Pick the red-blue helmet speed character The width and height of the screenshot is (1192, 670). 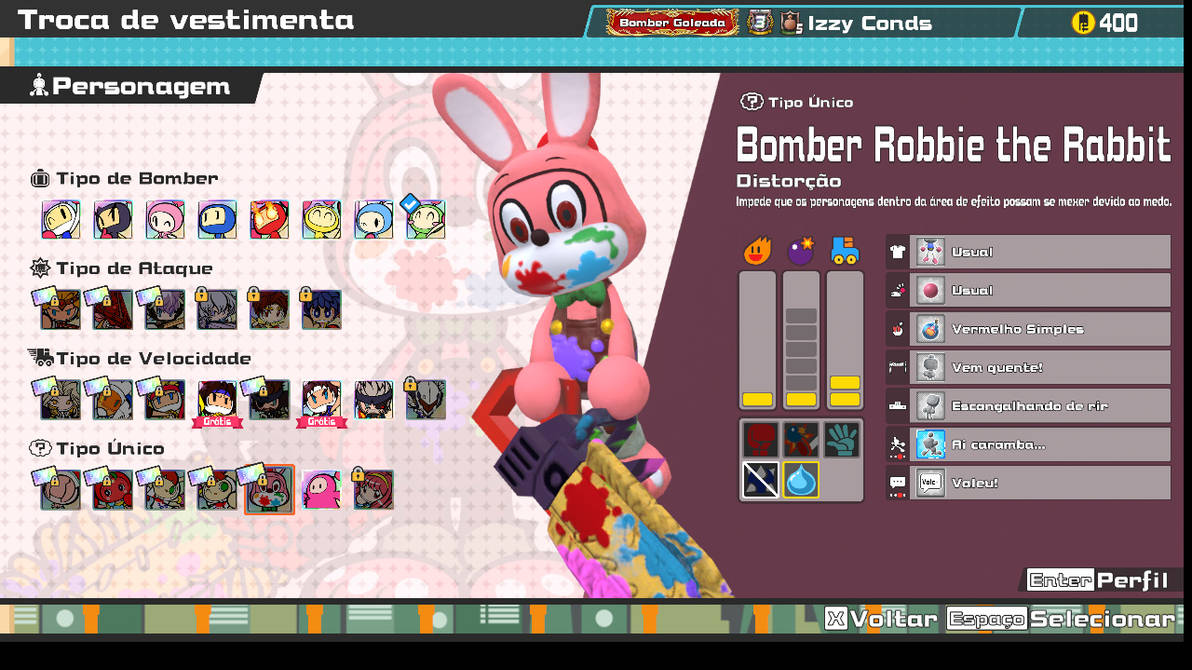(163, 399)
